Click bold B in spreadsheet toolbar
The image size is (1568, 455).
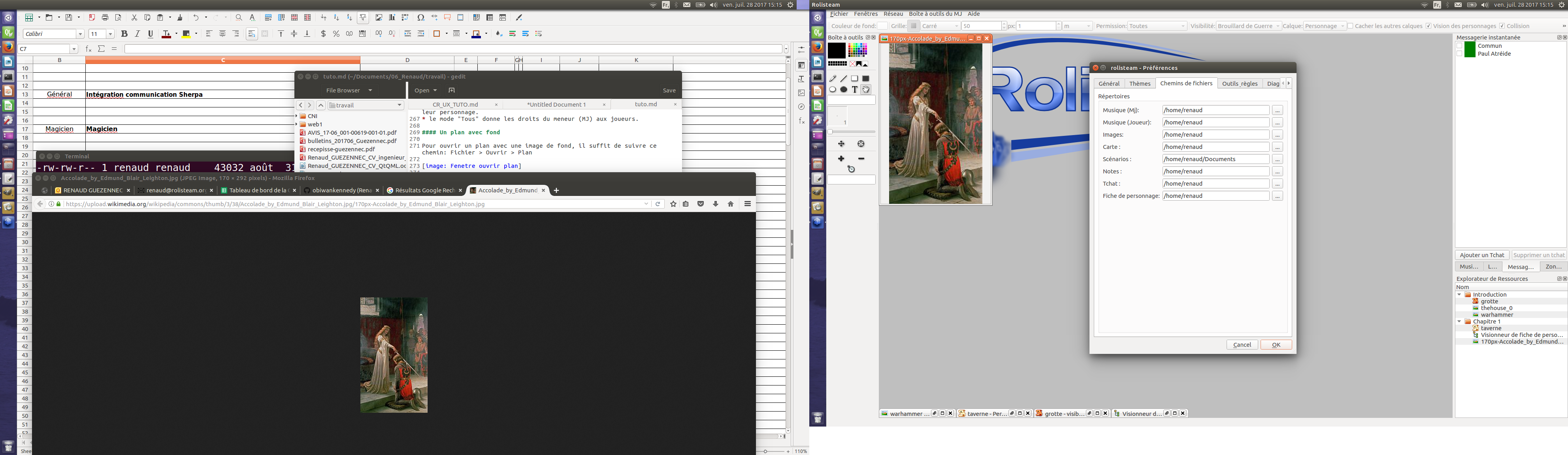point(124,34)
